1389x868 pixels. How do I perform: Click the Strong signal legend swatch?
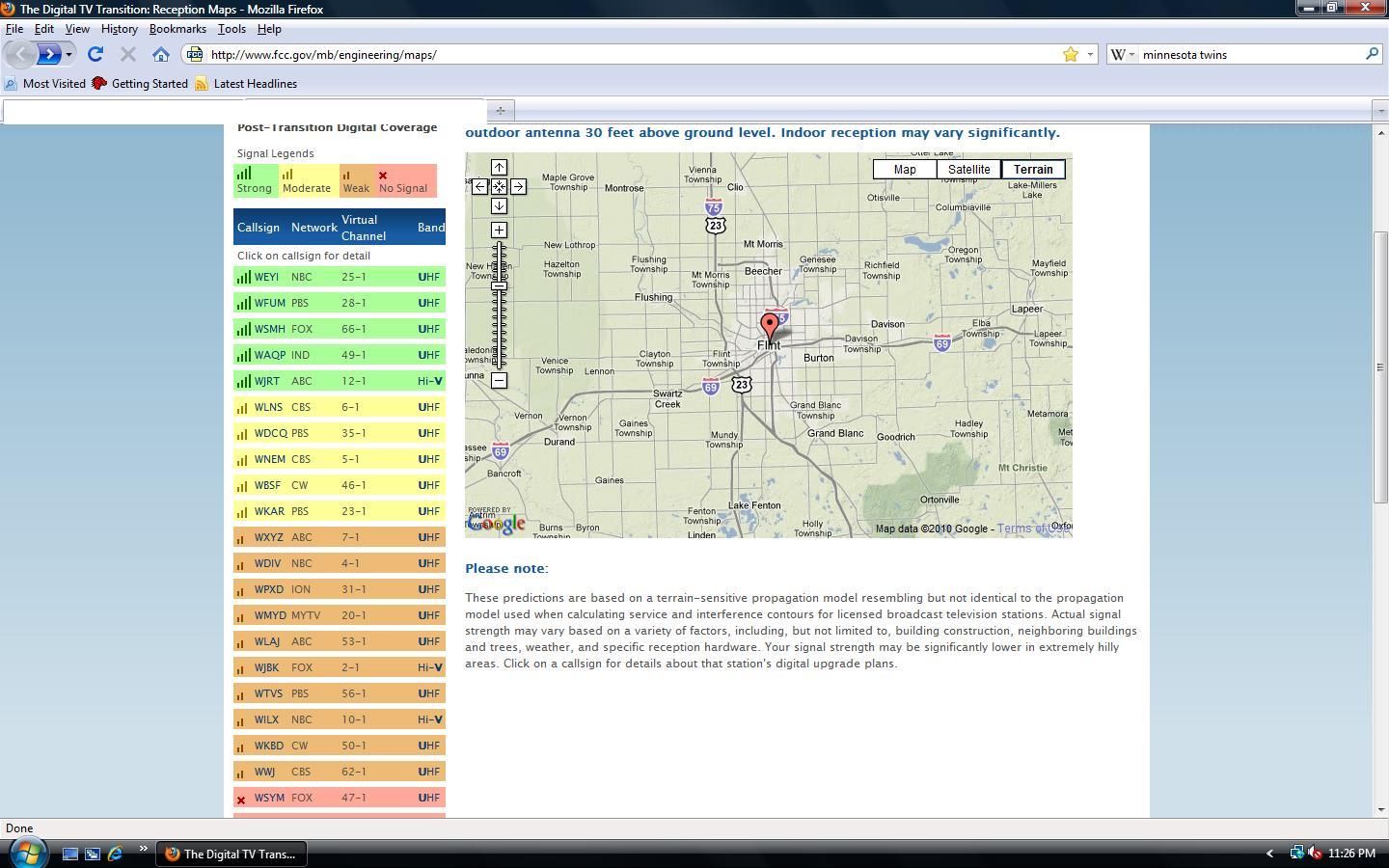click(256, 180)
